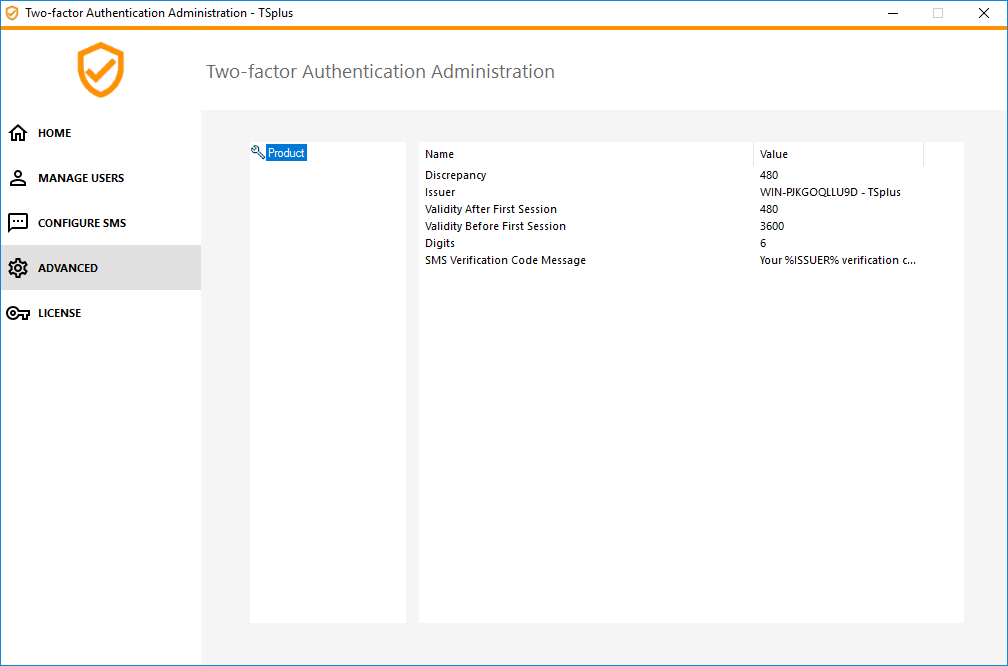The image size is (1008, 666).
Task: Close the TSplus administration window
Action: pos(984,14)
